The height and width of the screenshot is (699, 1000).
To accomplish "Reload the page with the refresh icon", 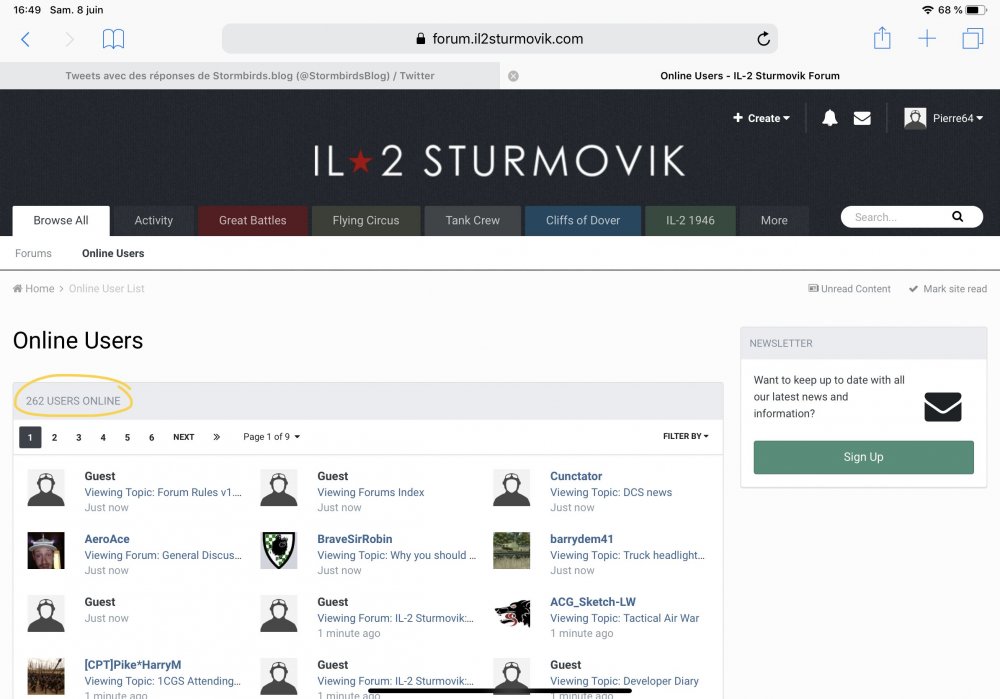I will point(763,39).
